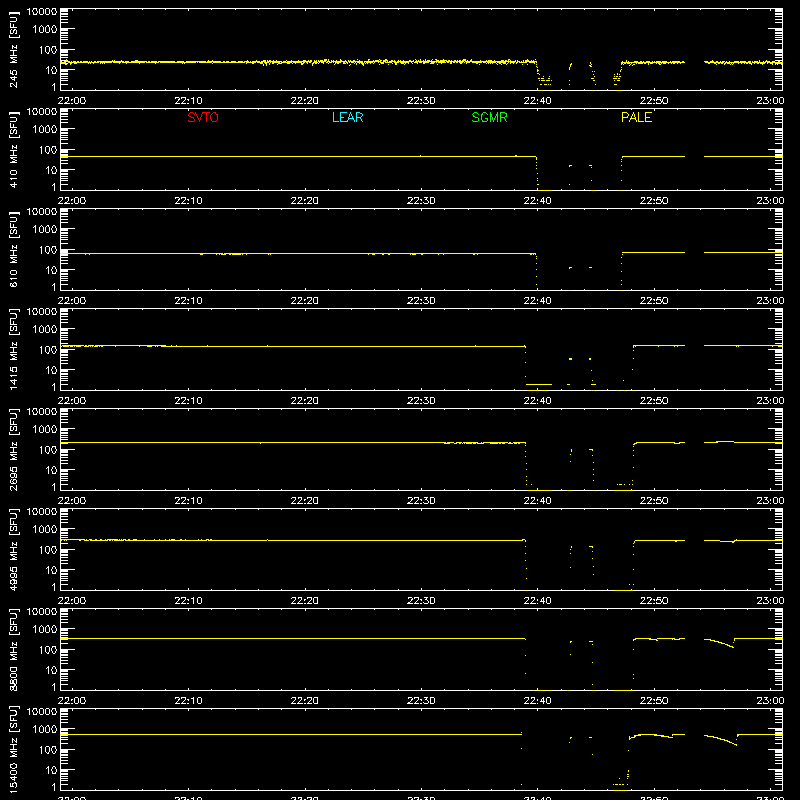
Task: Click 22:30 tick label under 1415 MHz plot
Action: (x=421, y=401)
